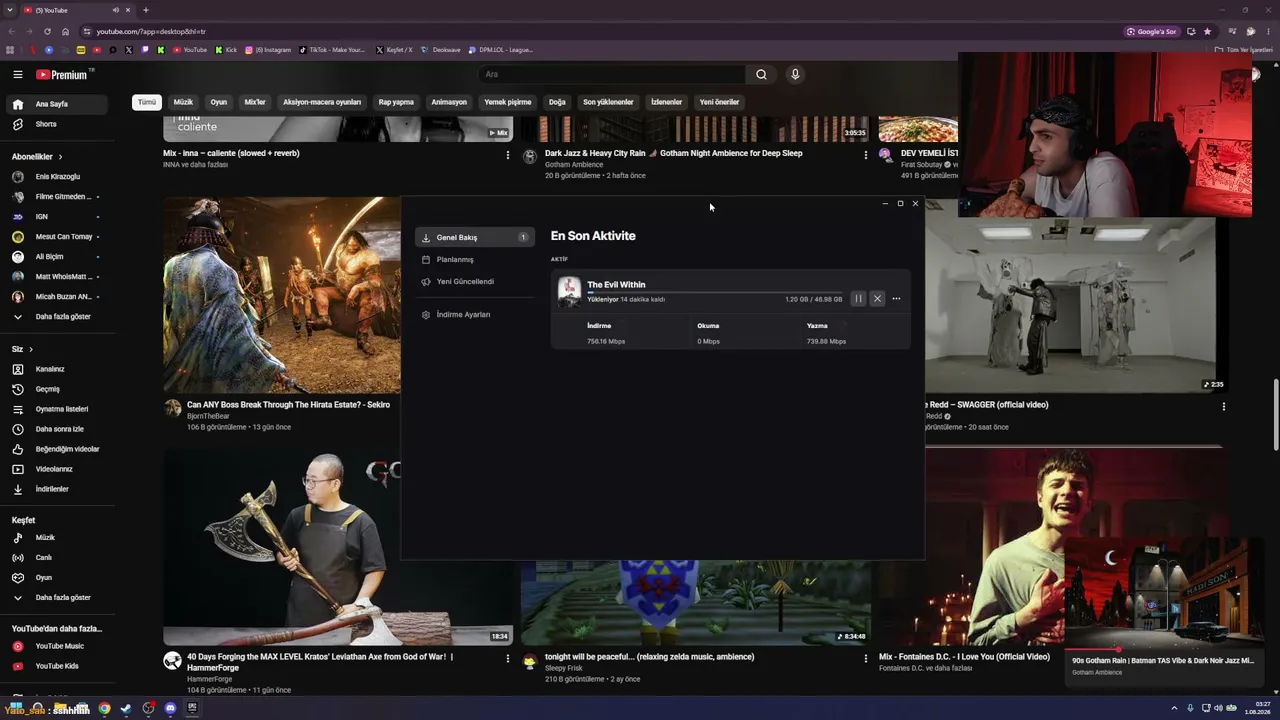1280x720 pixels.
Task: Click the YouTube search magnifier button
Action: pos(761,74)
